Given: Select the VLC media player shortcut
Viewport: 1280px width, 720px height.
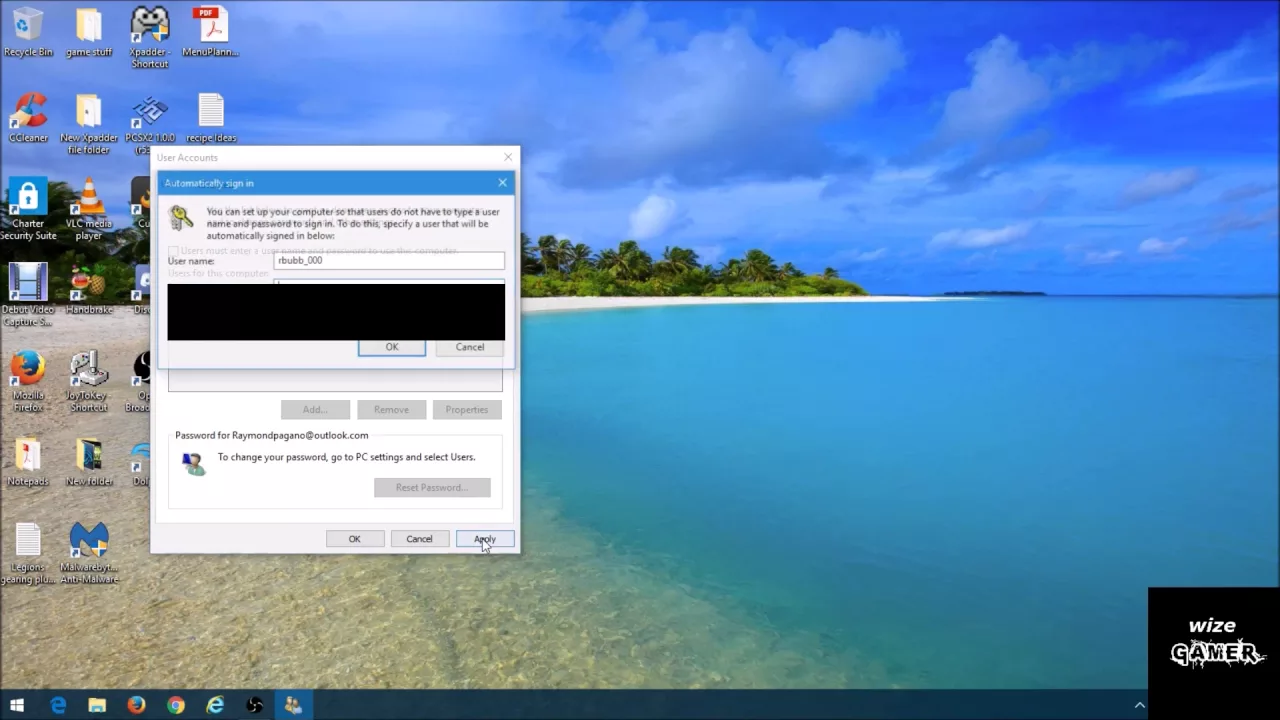Looking at the screenshot, I should (x=88, y=210).
